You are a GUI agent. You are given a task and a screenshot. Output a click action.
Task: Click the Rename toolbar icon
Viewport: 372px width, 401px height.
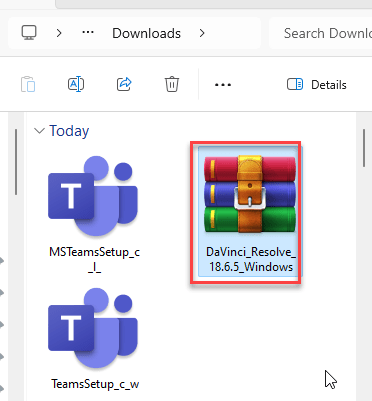[x=76, y=84]
